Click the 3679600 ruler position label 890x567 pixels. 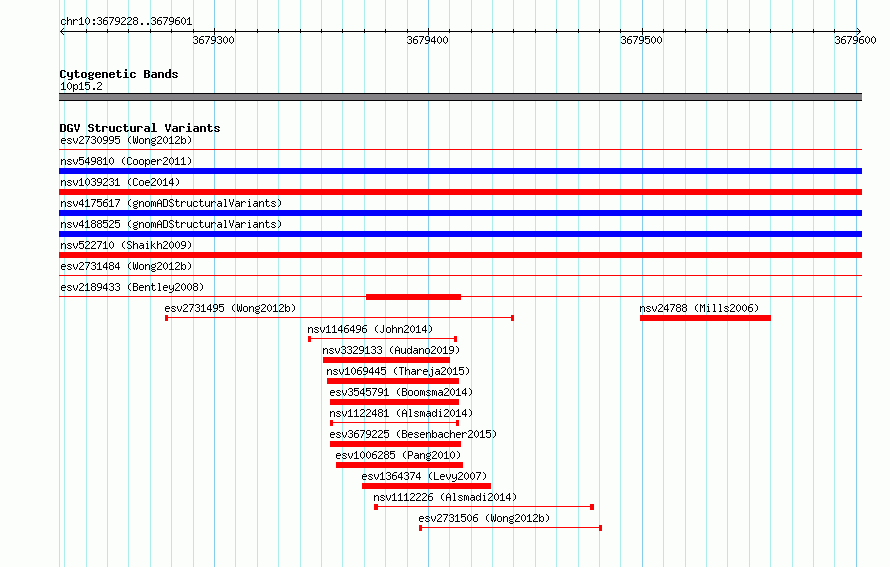coord(855,40)
